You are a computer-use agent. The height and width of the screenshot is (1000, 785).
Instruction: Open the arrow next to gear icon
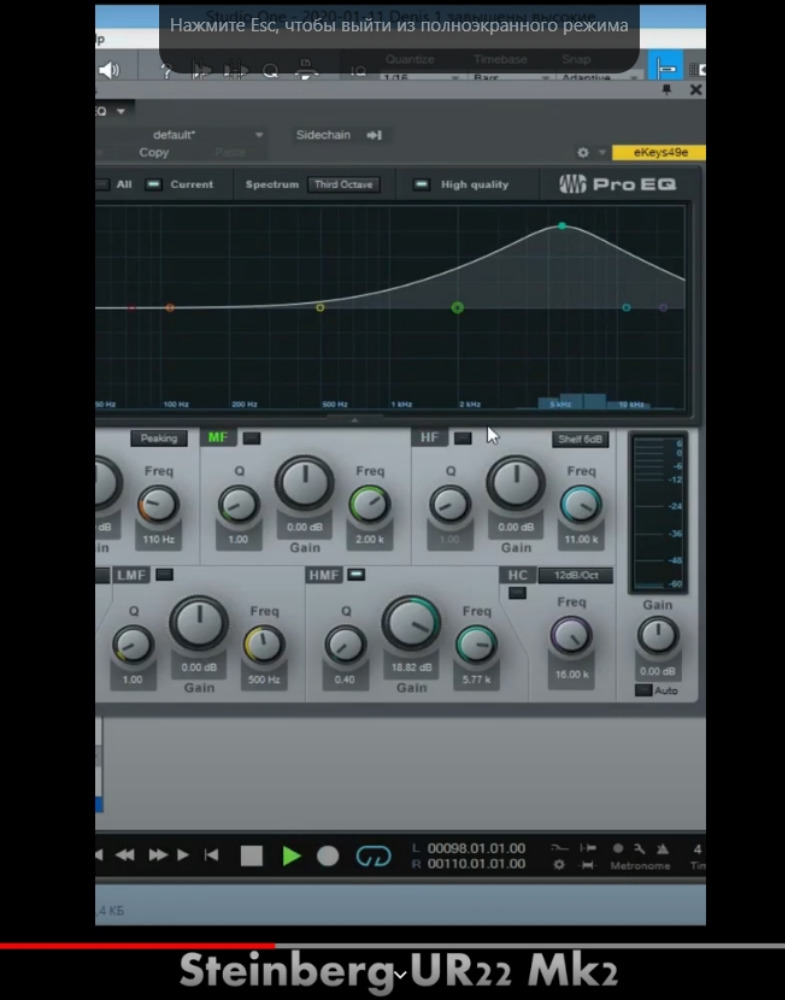coord(601,152)
